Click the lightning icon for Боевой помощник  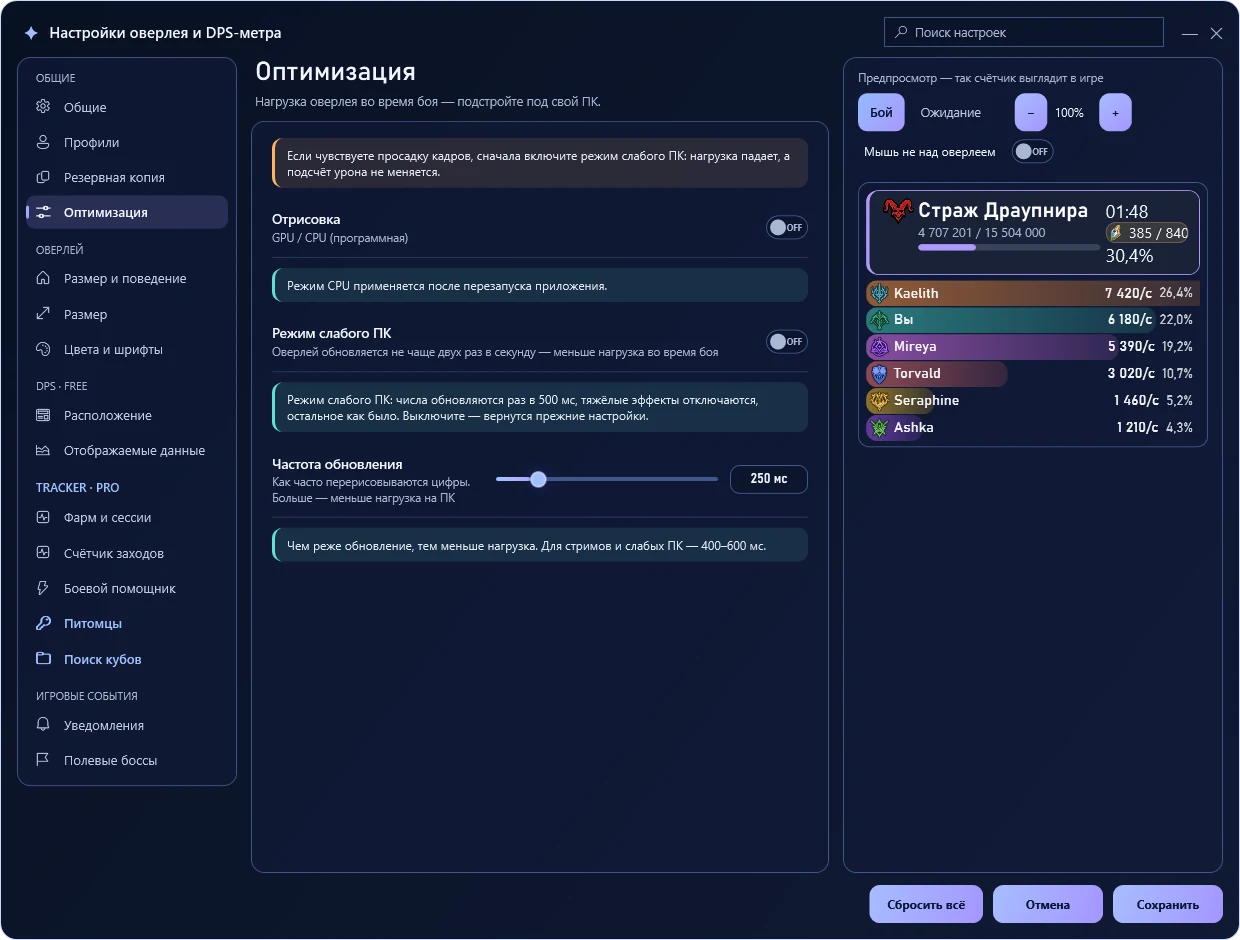(x=43, y=588)
